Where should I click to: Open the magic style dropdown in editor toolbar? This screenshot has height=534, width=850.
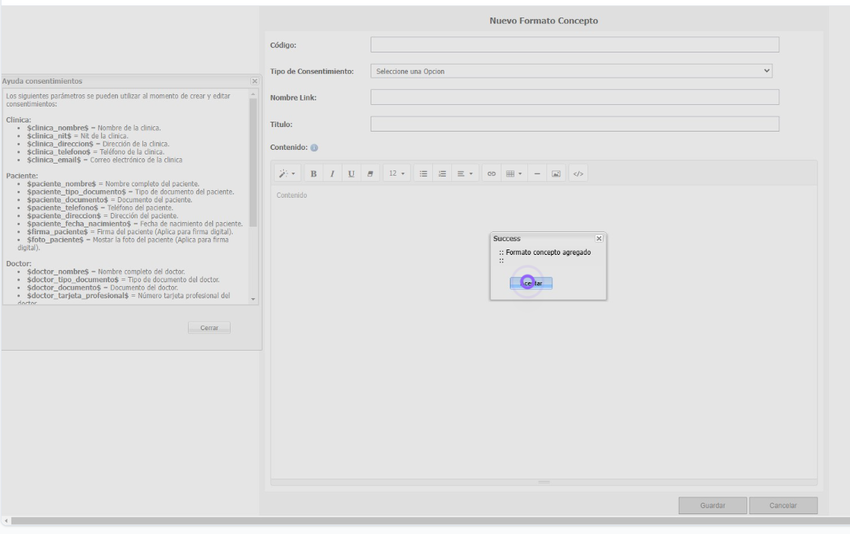(x=287, y=173)
